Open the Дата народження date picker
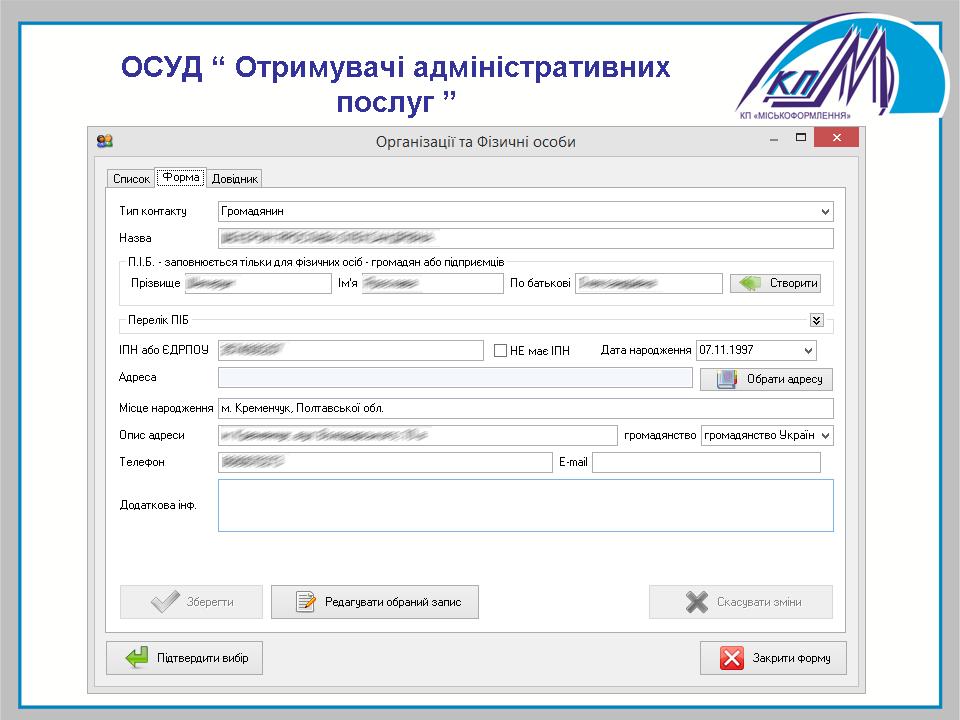 point(808,351)
